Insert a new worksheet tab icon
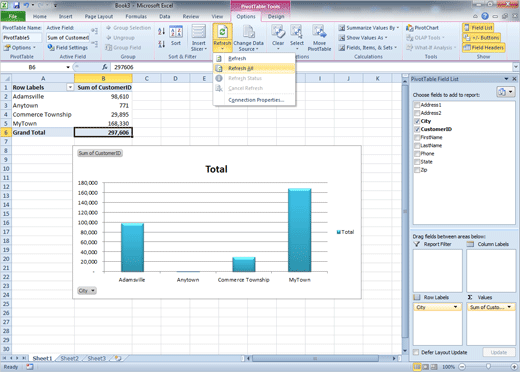Image resolution: width=520 pixels, height=372 pixels. tap(118, 358)
